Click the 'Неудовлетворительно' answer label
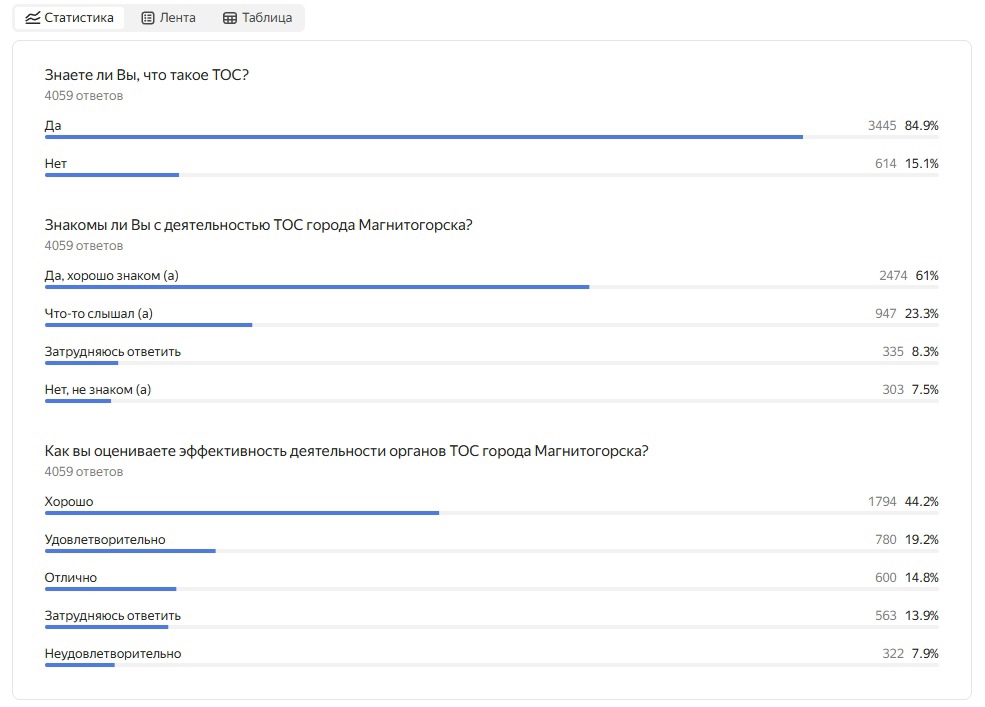985x707 pixels. 113,653
